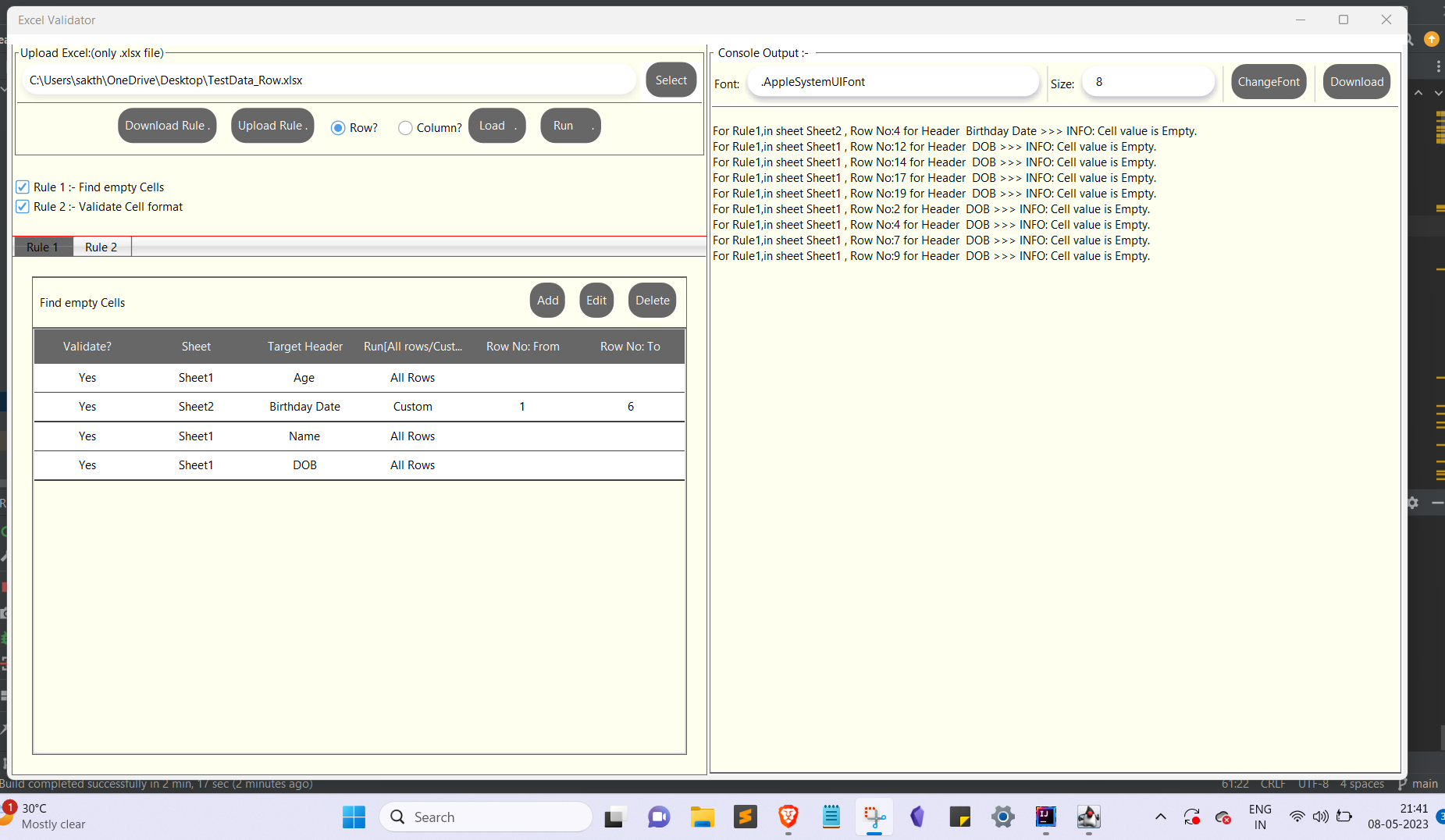Screen dimensions: 1445x840
Task: Open the Obsidian icon on taskbar
Action: click(x=917, y=817)
